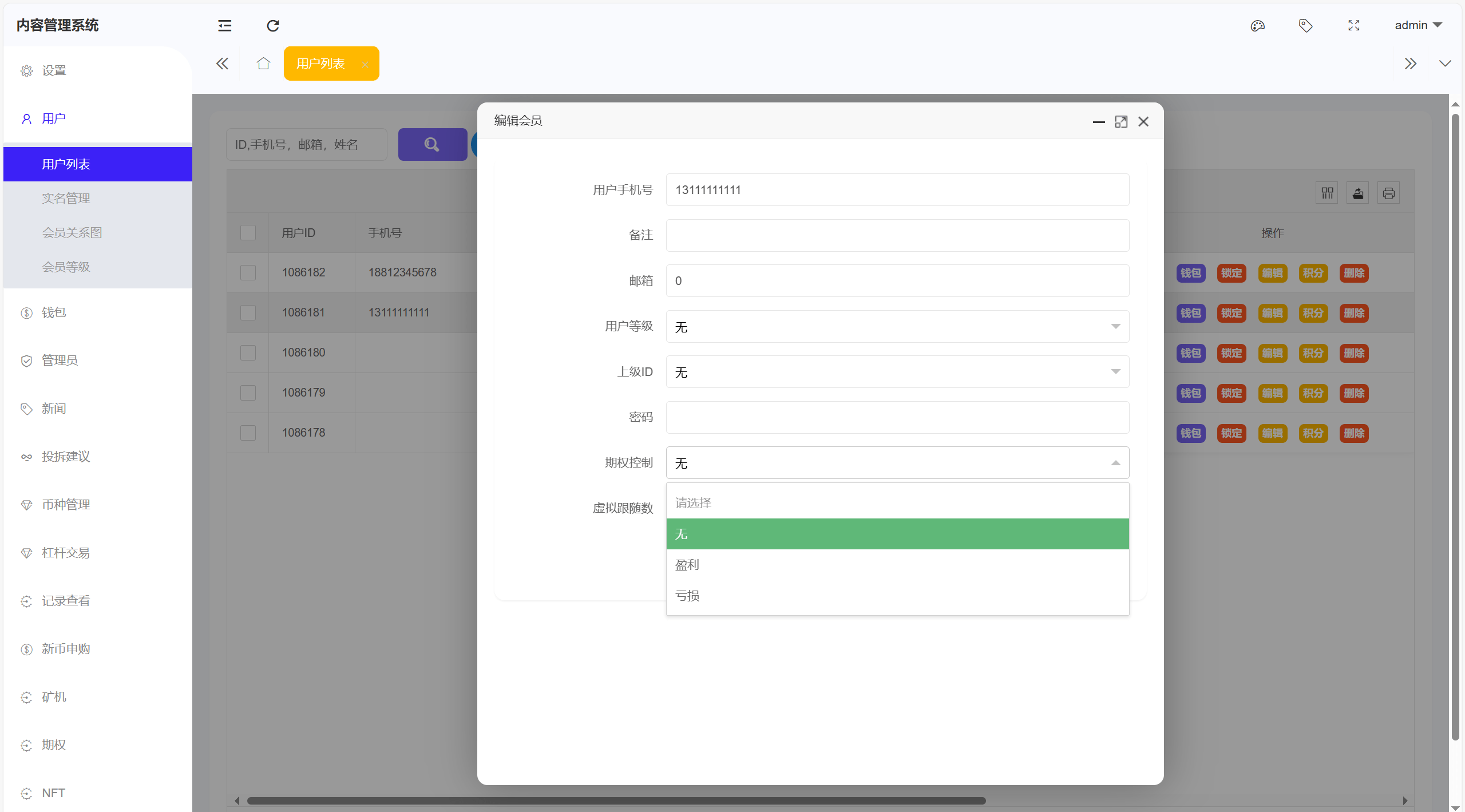Click the home breadcrumb icon

[x=263, y=64]
